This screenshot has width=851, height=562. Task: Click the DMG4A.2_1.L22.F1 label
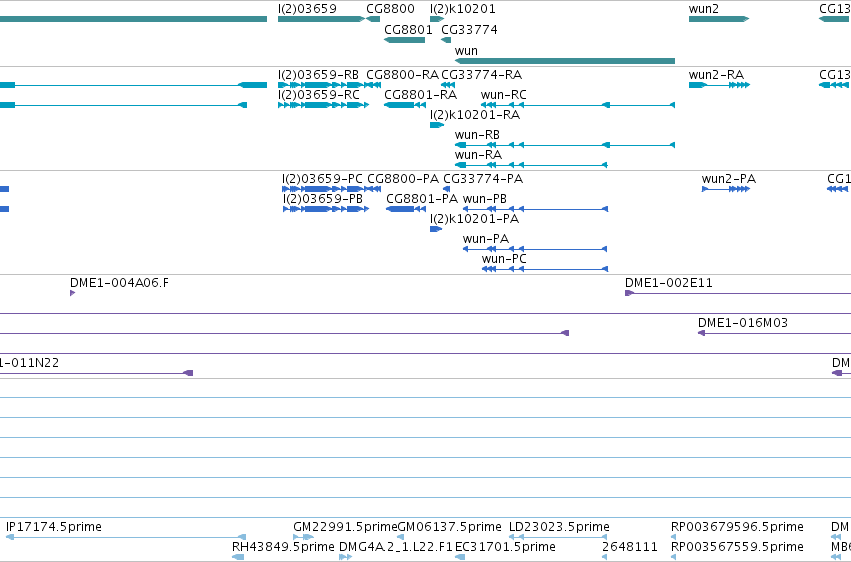[x=396, y=547]
